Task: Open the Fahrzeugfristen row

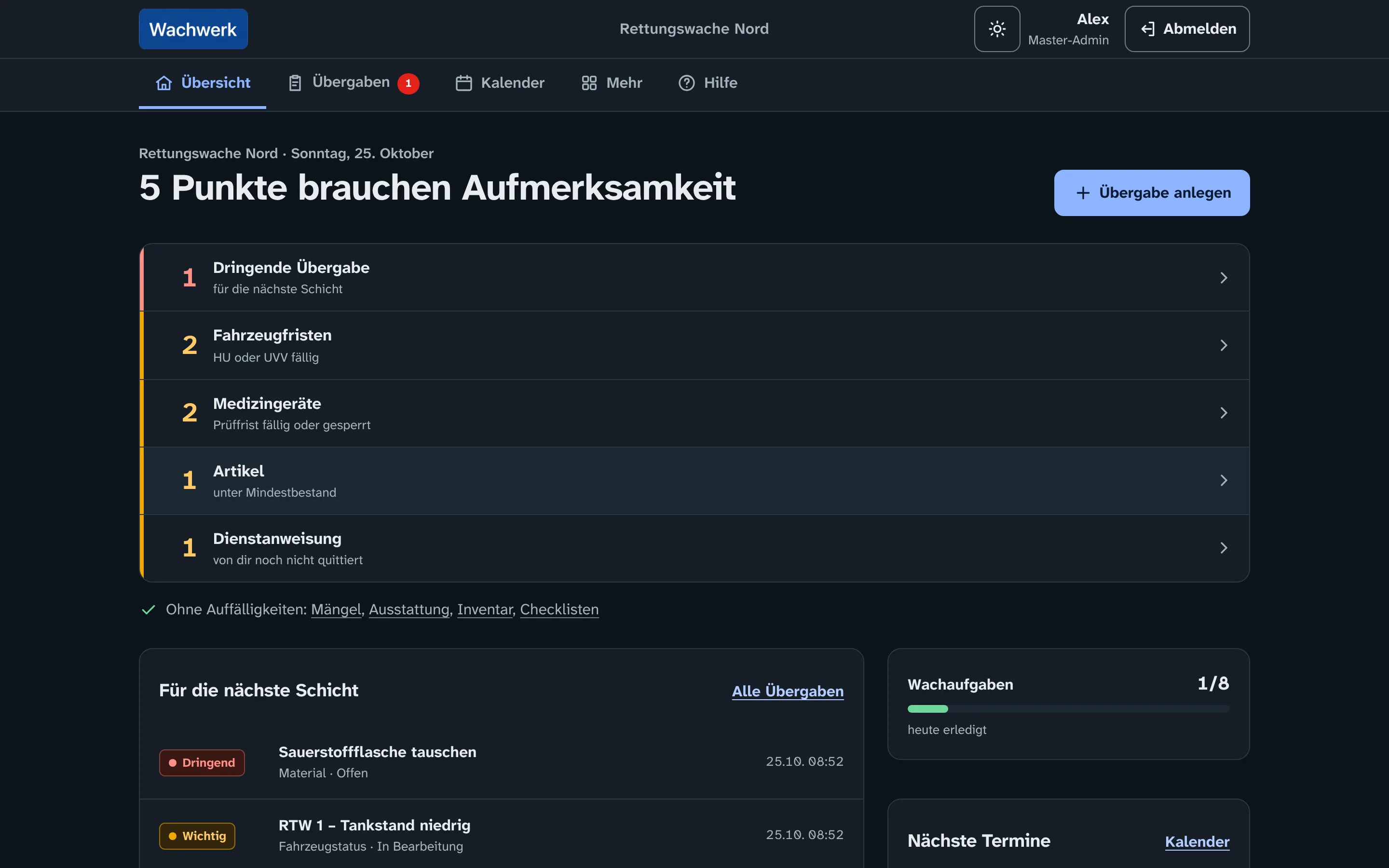Action: [x=694, y=346]
